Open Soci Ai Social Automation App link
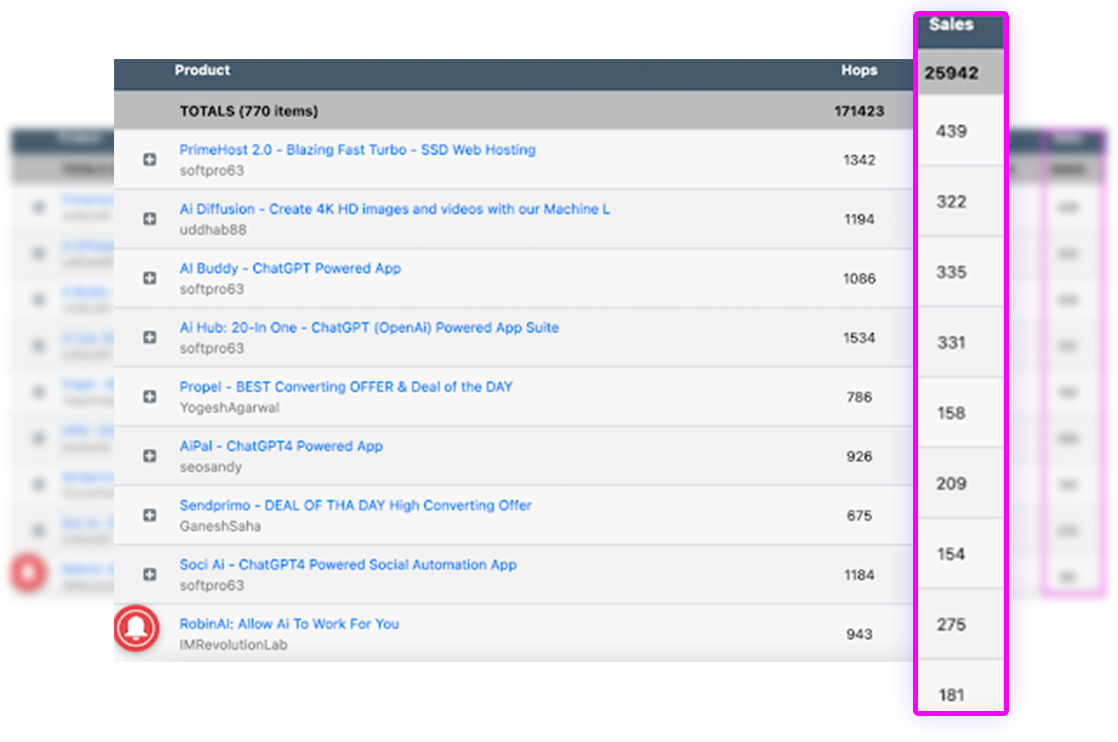 coord(348,565)
